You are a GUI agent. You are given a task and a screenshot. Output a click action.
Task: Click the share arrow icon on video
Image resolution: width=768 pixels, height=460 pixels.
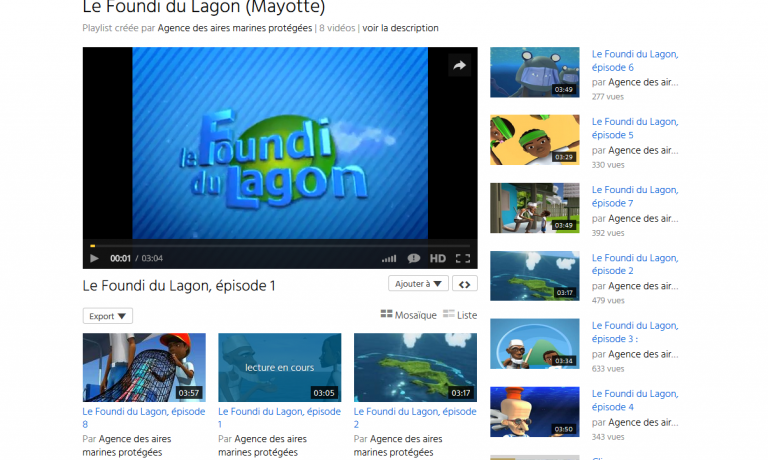point(459,65)
